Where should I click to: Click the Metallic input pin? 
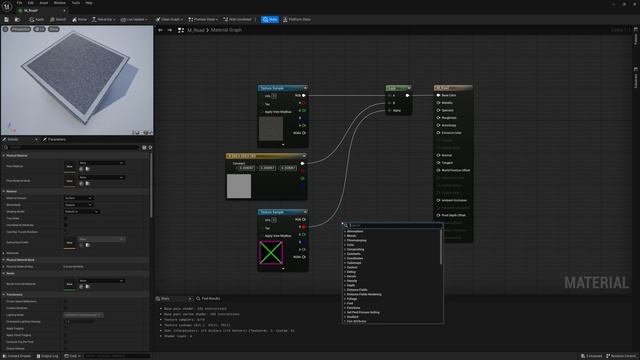coord(438,103)
